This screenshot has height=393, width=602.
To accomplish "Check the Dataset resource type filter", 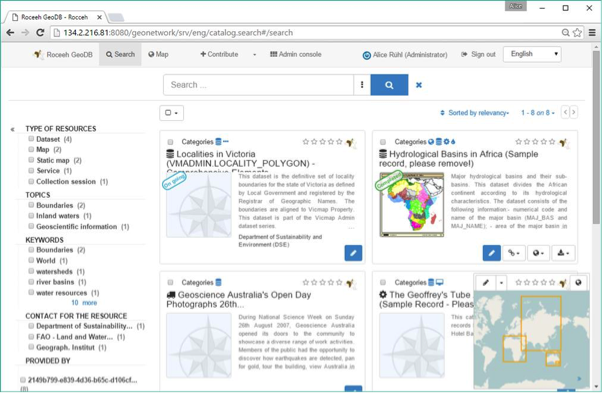I will [x=31, y=139].
